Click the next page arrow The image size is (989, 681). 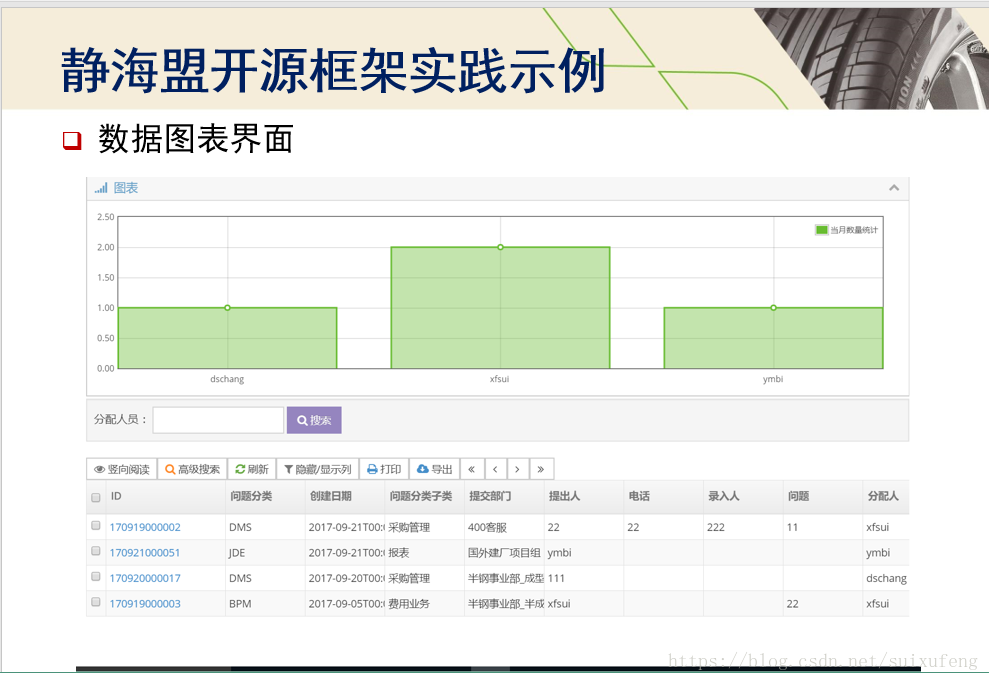point(517,468)
